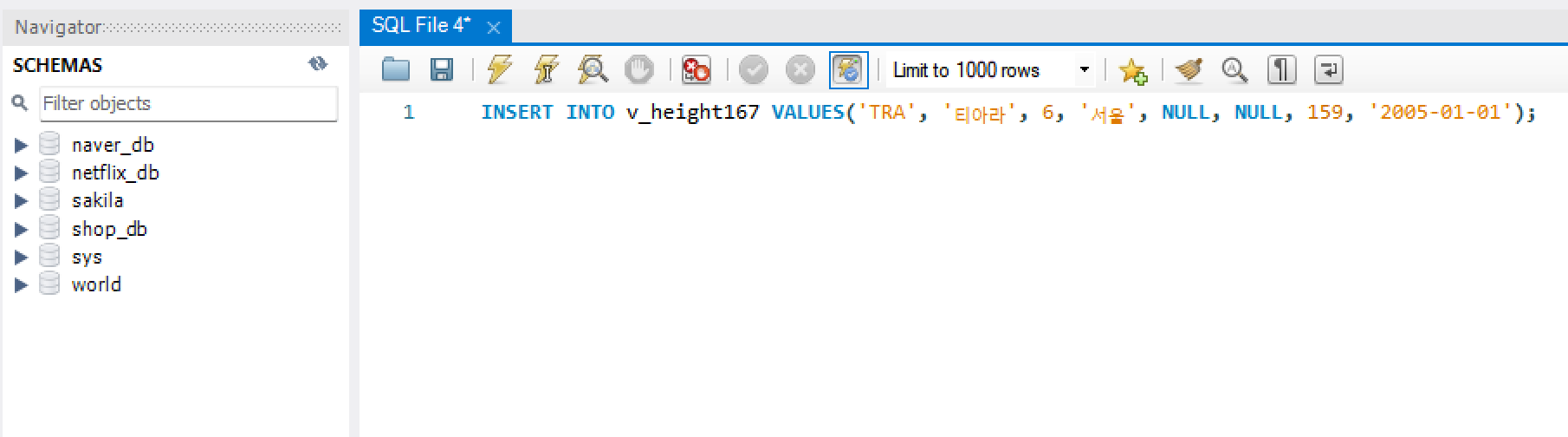The width and height of the screenshot is (1568, 437).
Task: Click the naver_db database cylinder icon
Action: (49, 144)
